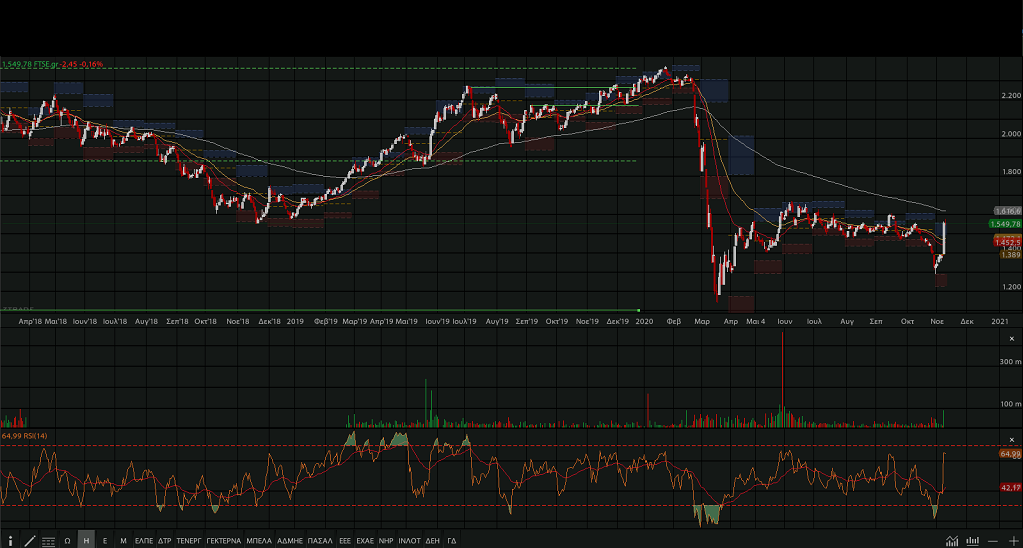Select the line drawing tool

point(30,540)
